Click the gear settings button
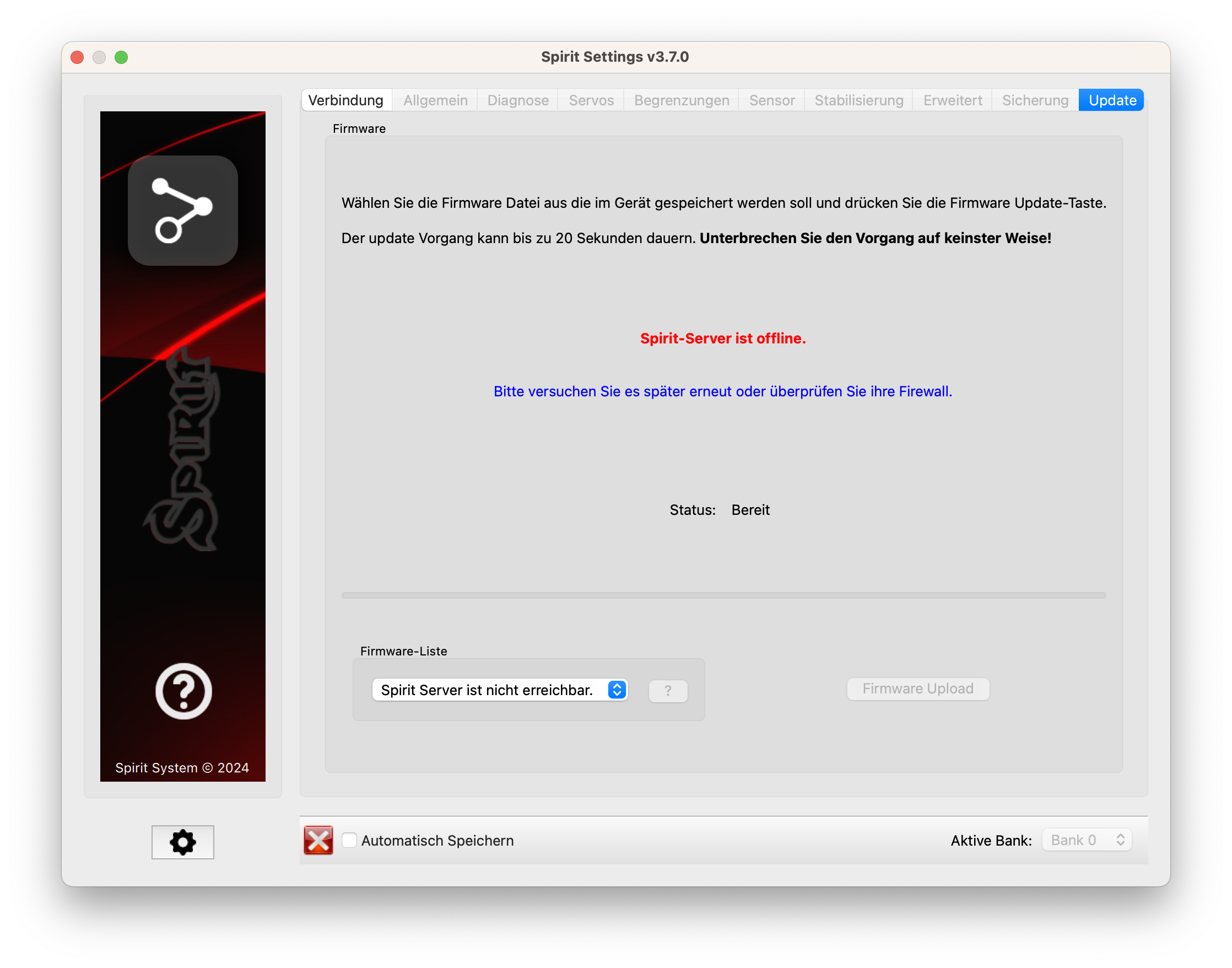 182,842
